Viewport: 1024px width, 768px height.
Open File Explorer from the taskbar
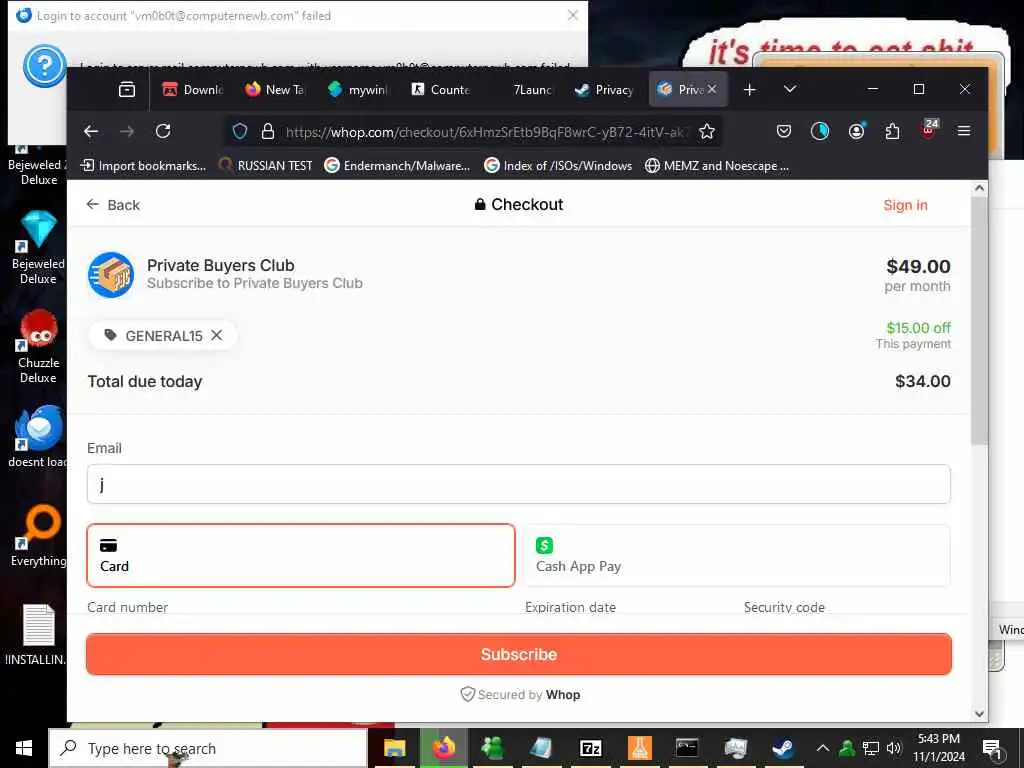[x=394, y=748]
